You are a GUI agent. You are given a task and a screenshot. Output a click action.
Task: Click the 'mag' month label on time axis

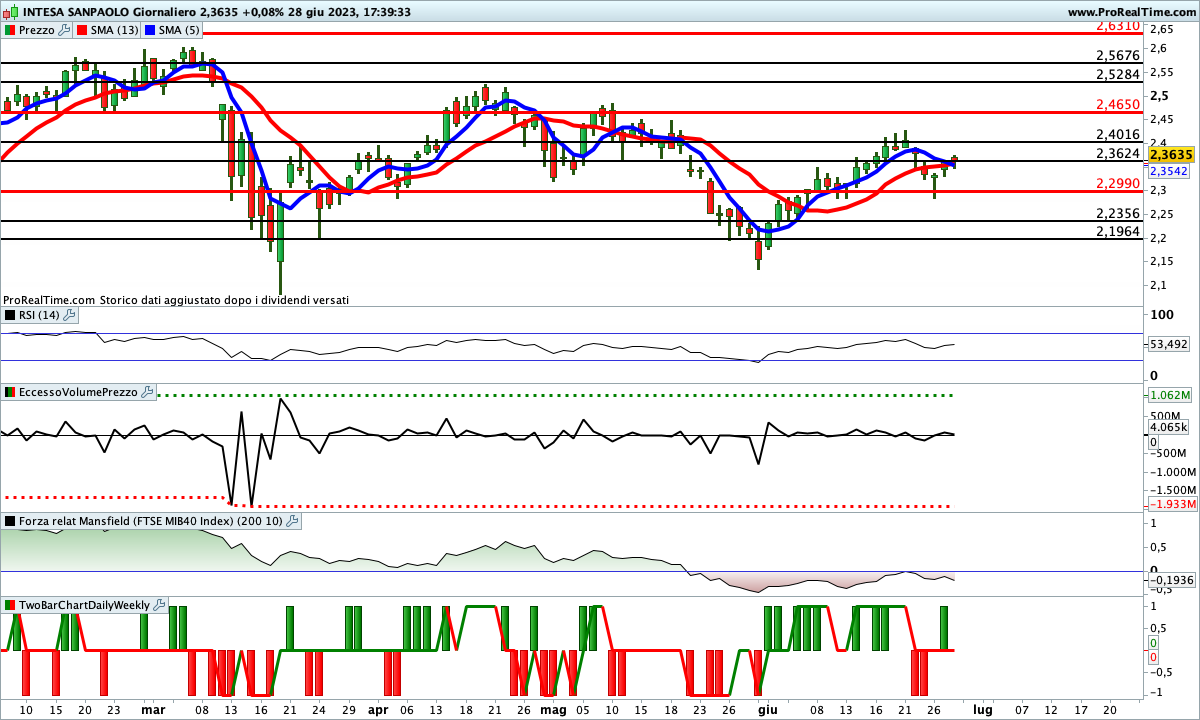(552, 709)
